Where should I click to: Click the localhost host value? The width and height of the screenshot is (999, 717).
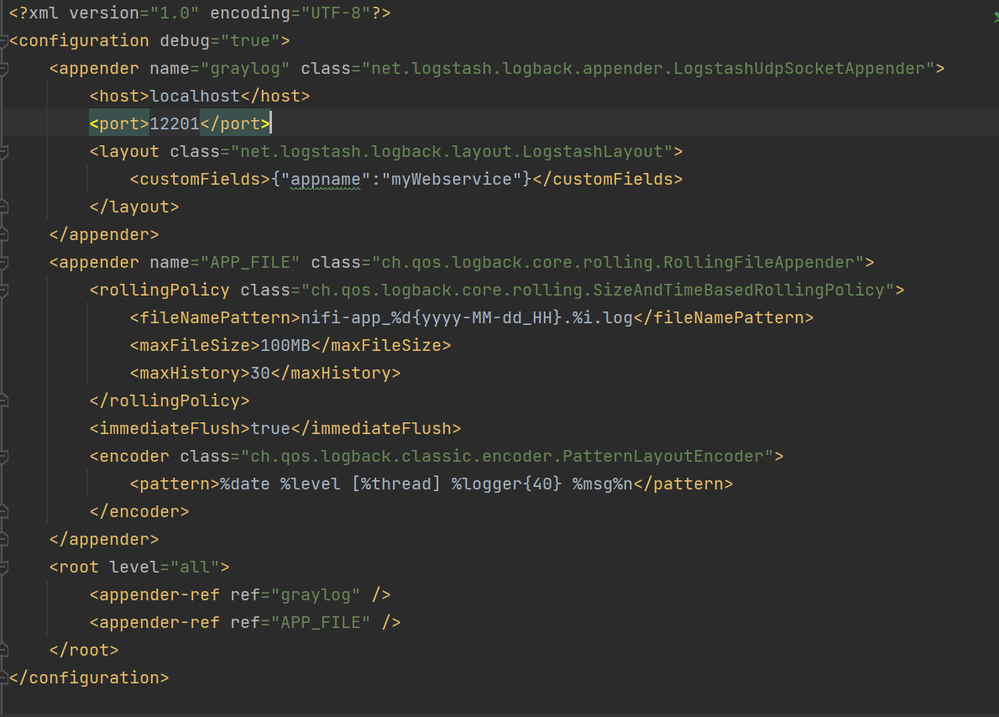[195, 96]
